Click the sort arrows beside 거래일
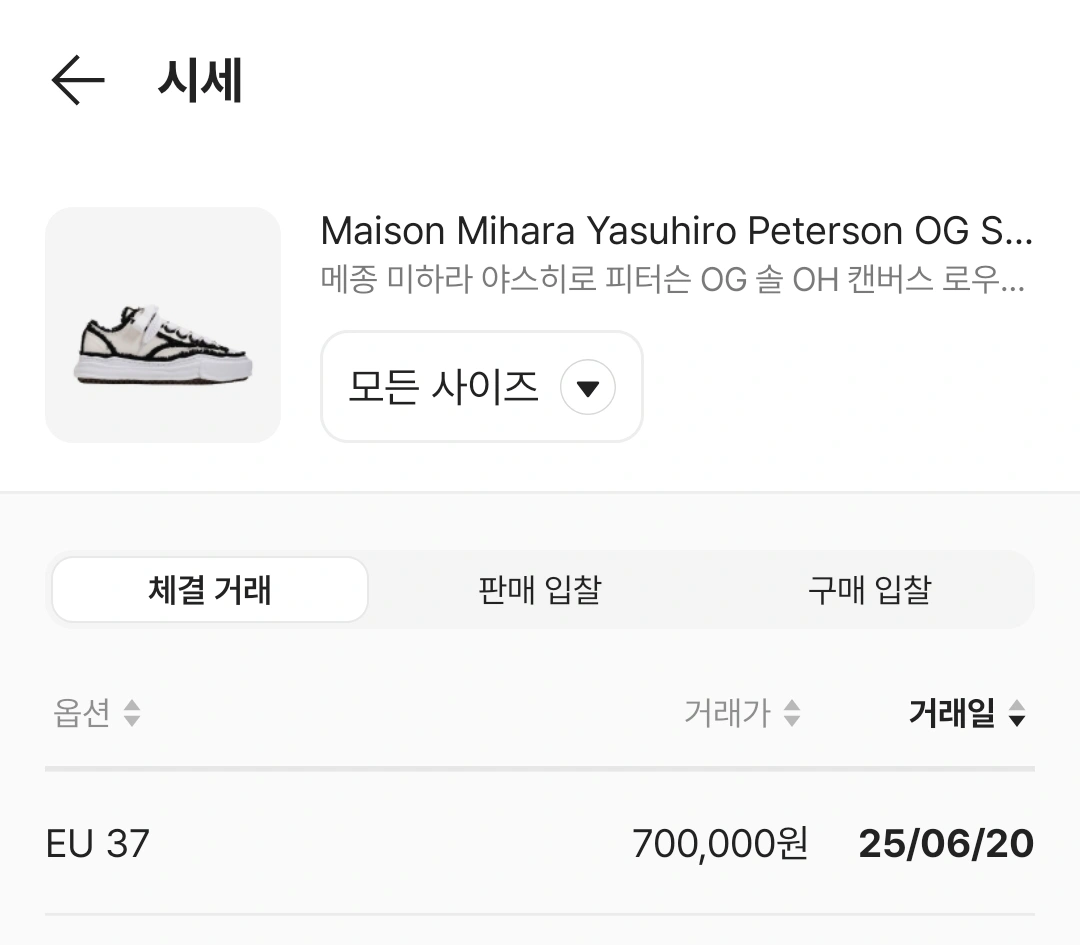This screenshot has width=1080, height=945. pyautogui.click(x=1017, y=713)
